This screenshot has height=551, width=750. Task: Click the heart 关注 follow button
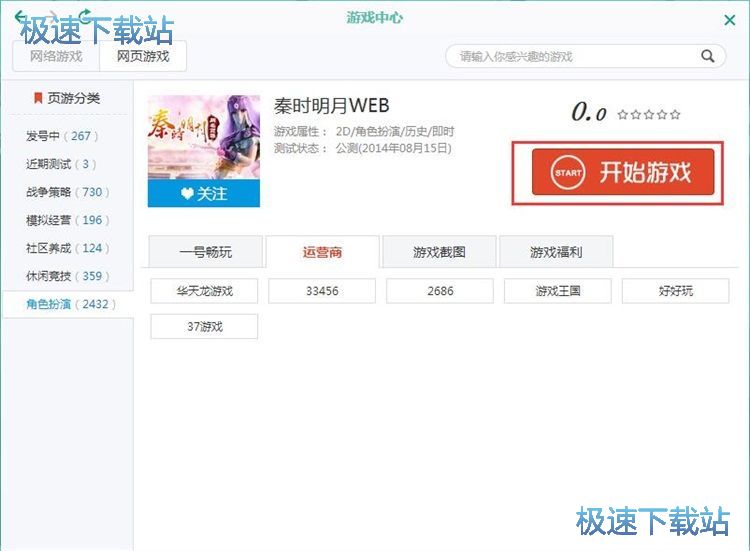pyautogui.click(x=204, y=194)
